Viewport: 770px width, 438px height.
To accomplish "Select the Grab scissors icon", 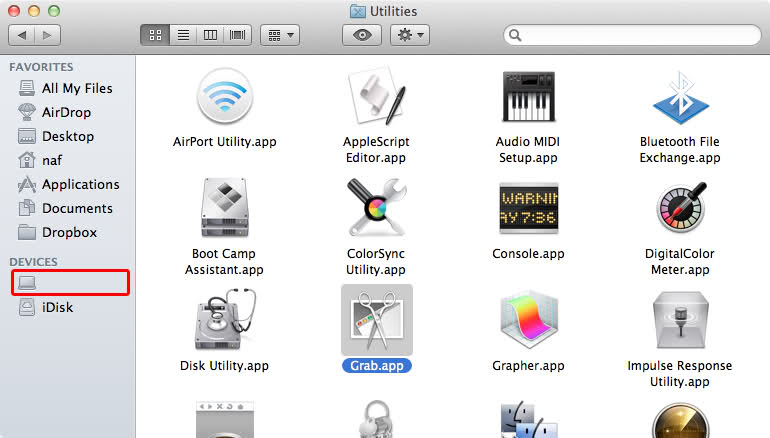I will pos(377,320).
